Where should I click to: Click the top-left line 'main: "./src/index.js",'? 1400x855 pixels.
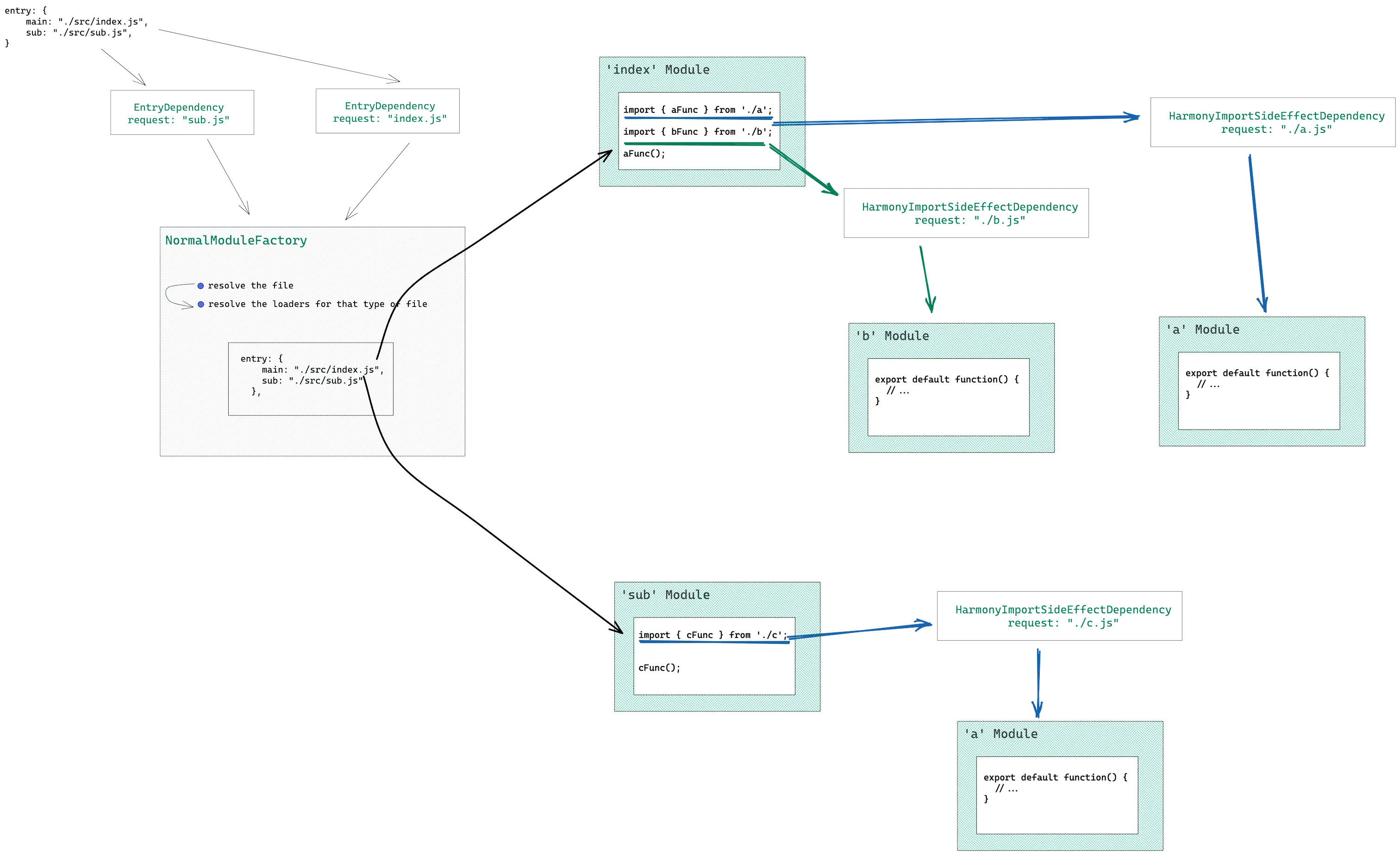[87, 22]
